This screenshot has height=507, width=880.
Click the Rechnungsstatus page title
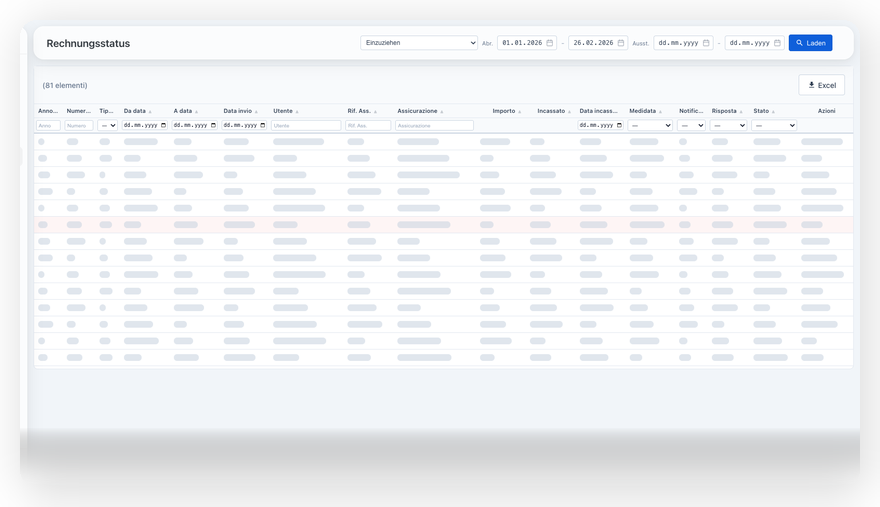88,43
